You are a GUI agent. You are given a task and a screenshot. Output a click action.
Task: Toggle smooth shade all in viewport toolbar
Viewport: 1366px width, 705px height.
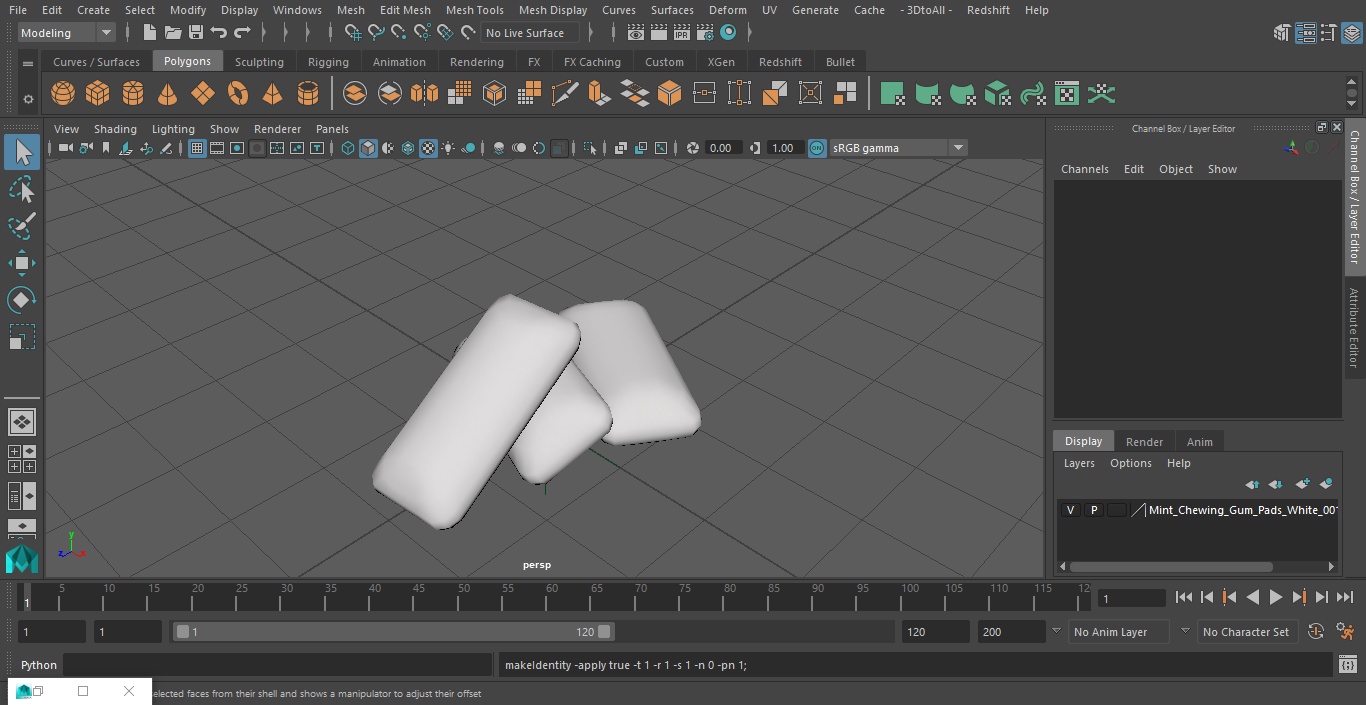click(x=368, y=148)
